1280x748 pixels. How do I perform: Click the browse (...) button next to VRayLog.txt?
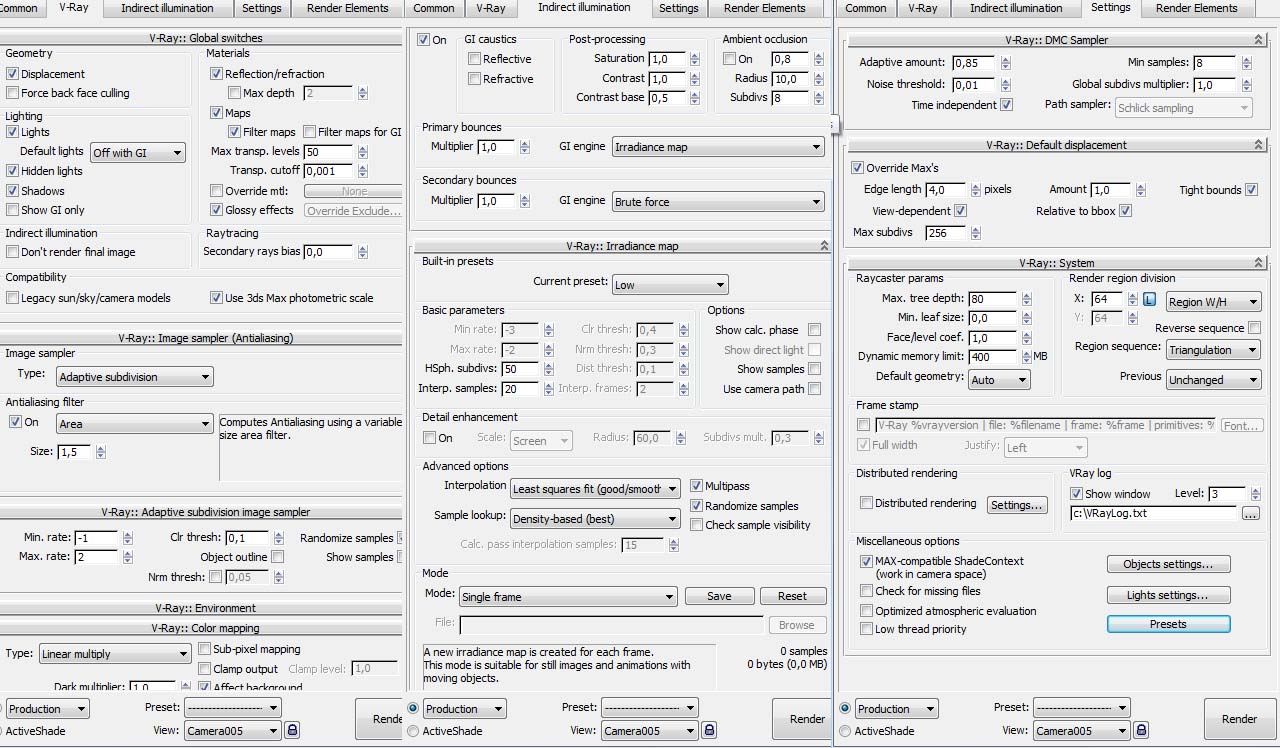click(1250, 513)
